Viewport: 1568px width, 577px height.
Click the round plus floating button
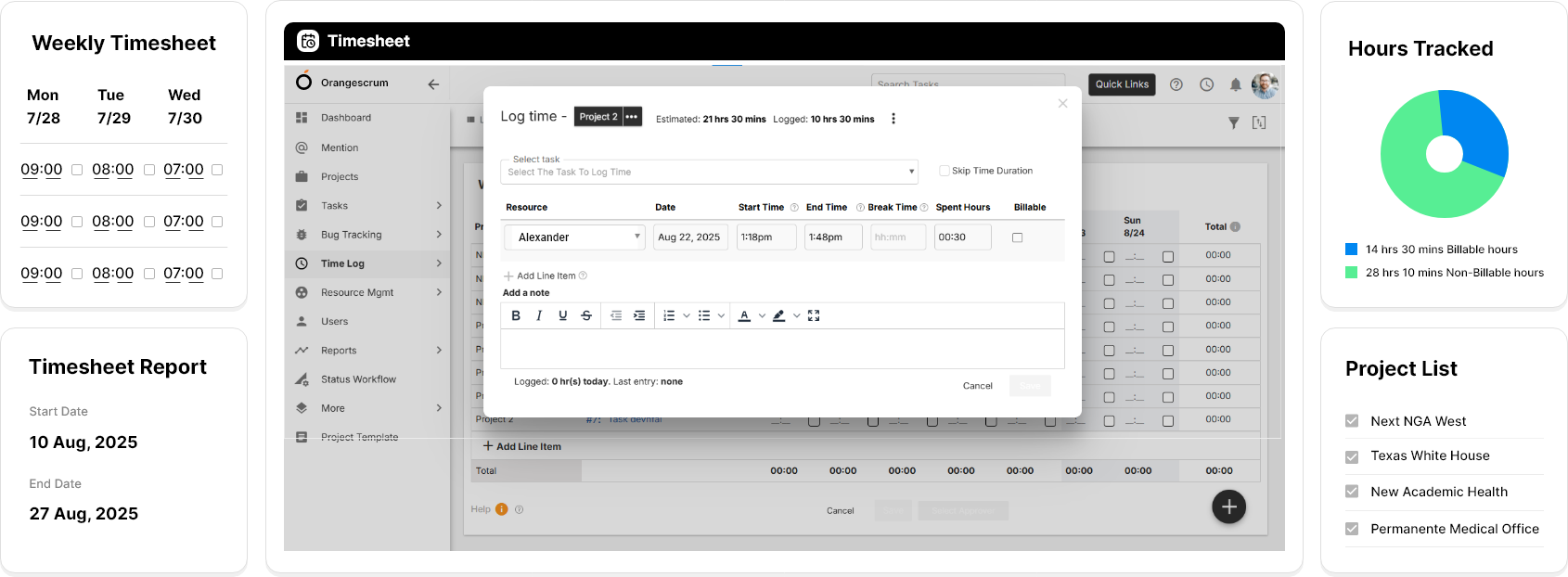coord(1229,506)
